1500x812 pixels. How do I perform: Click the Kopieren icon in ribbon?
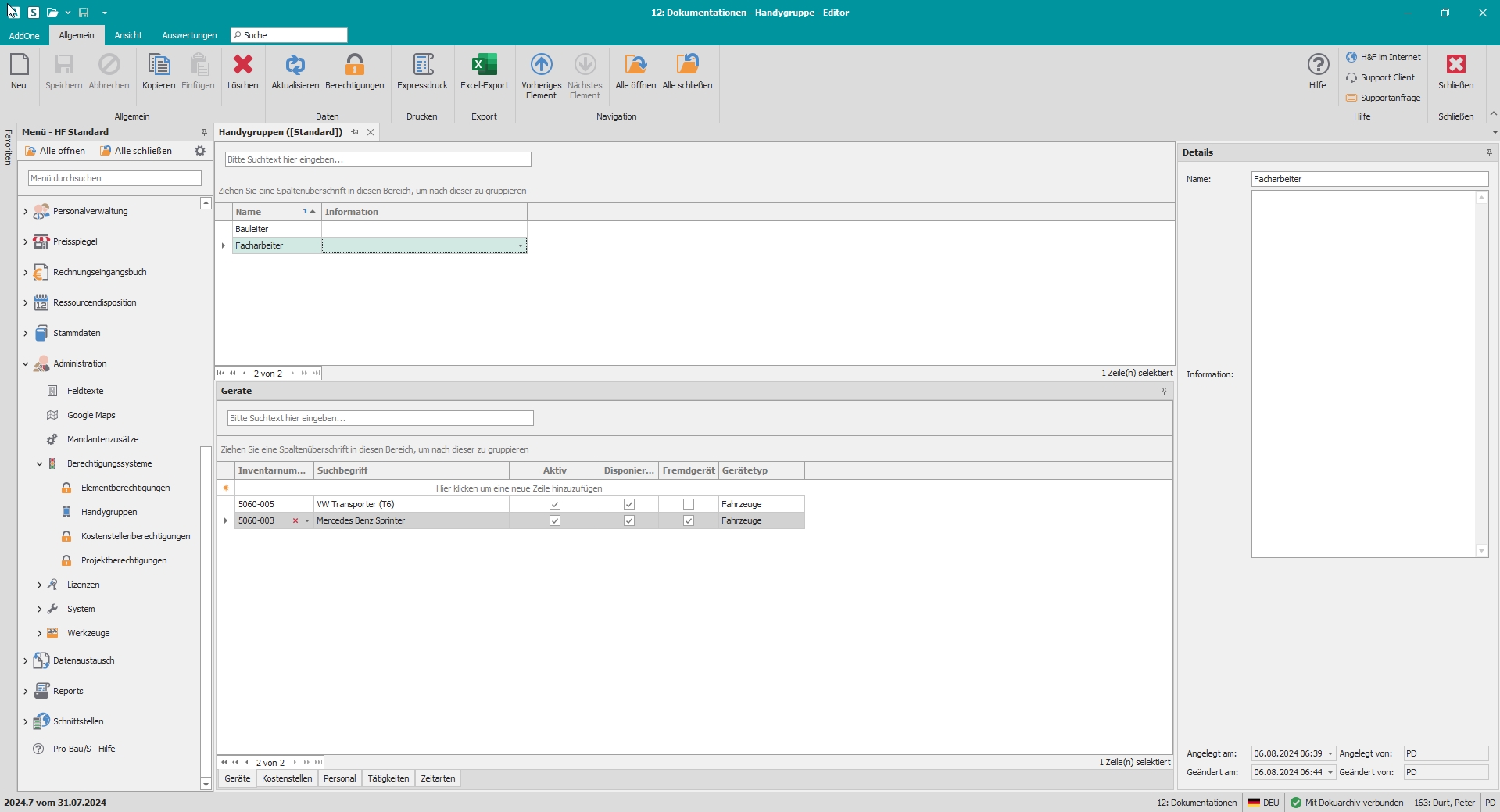159,66
